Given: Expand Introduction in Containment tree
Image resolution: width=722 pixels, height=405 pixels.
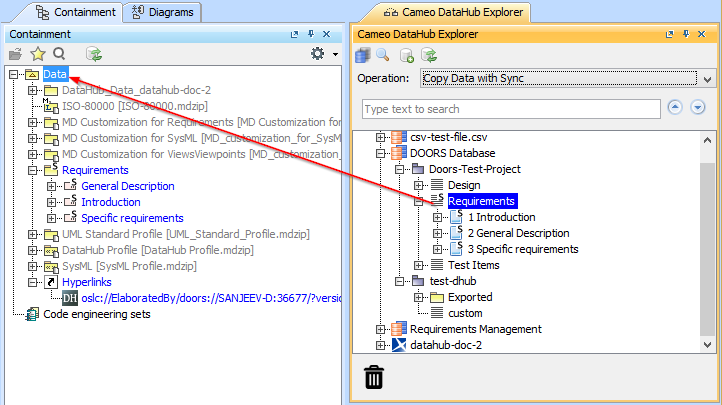Looking at the screenshot, I should [51, 202].
